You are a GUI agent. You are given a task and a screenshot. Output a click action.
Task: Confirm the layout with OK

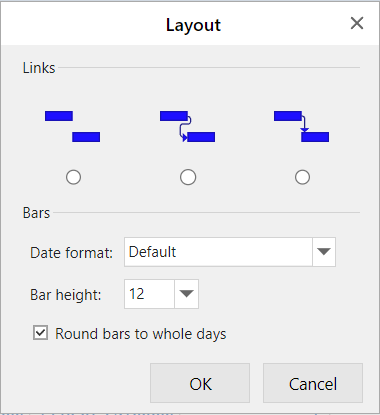[x=200, y=383]
